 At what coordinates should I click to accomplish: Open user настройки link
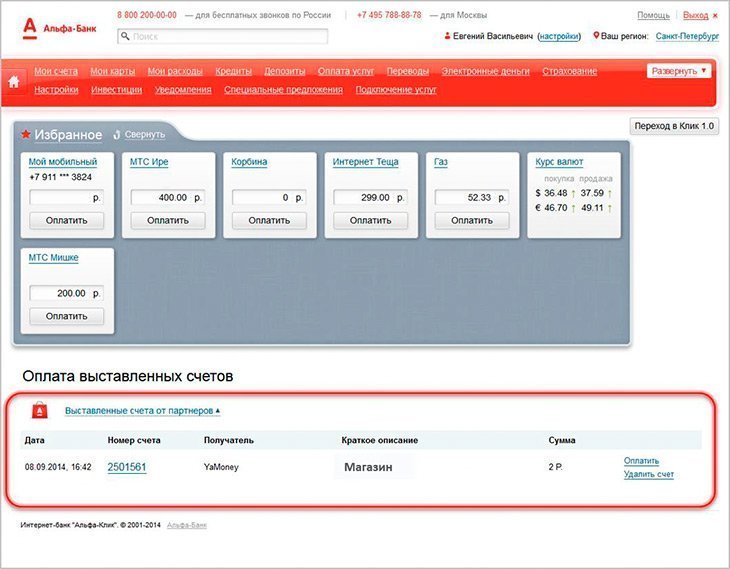(x=559, y=36)
